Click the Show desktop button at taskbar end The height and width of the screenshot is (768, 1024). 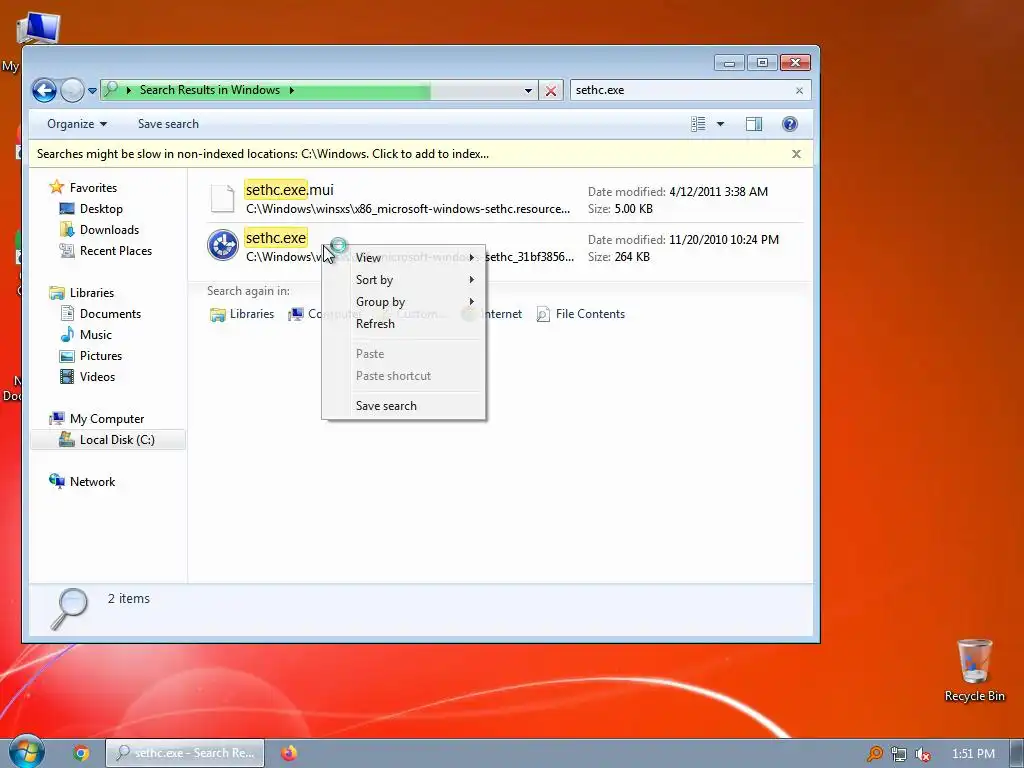pyautogui.click(x=1017, y=754)
